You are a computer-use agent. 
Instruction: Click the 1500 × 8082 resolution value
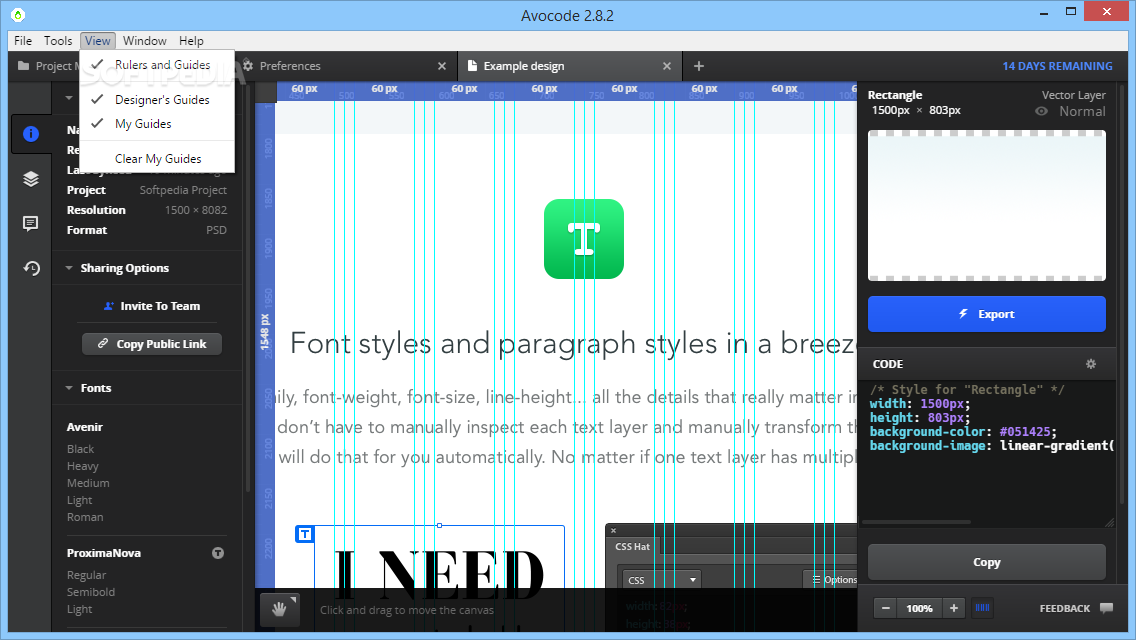196,210
